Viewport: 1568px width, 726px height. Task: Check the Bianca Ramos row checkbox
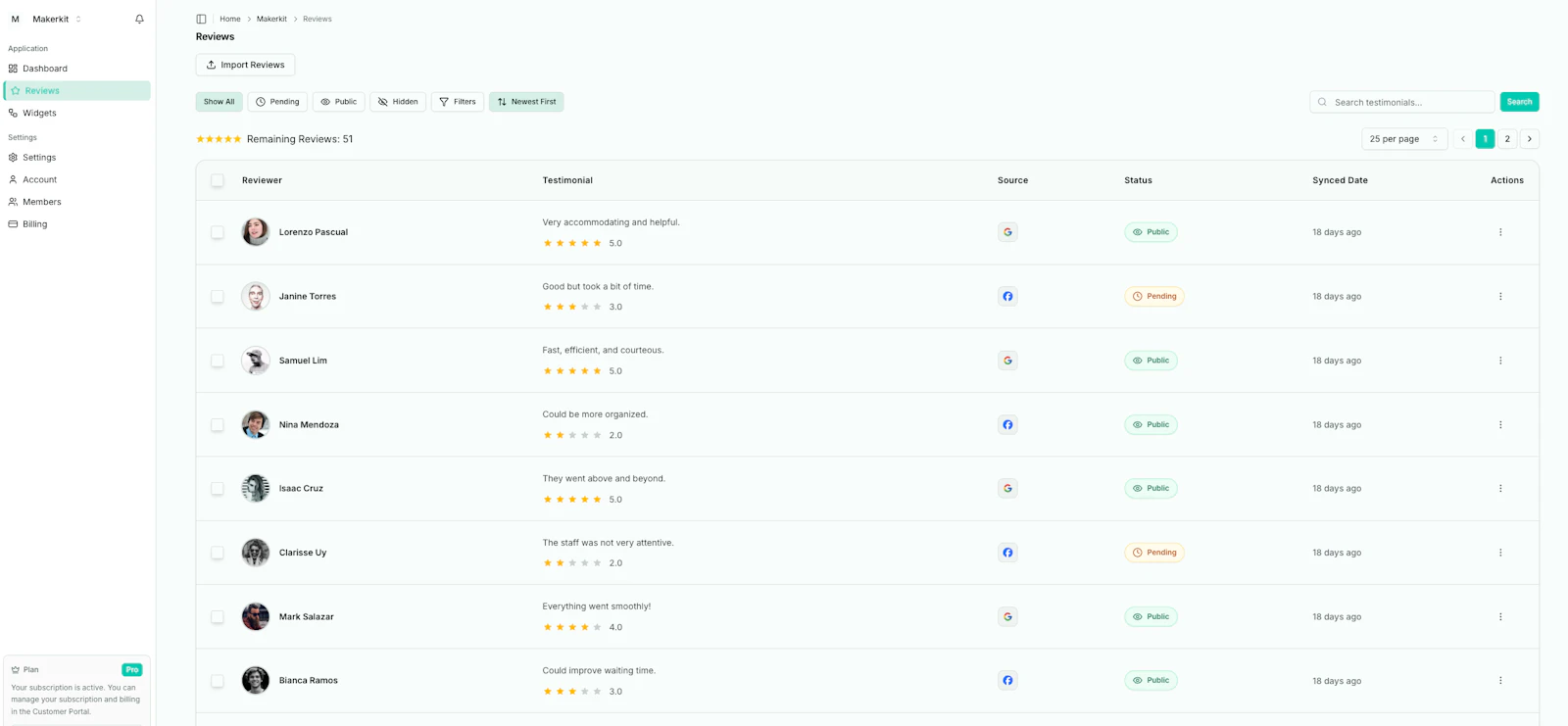[x=218, y=680]
